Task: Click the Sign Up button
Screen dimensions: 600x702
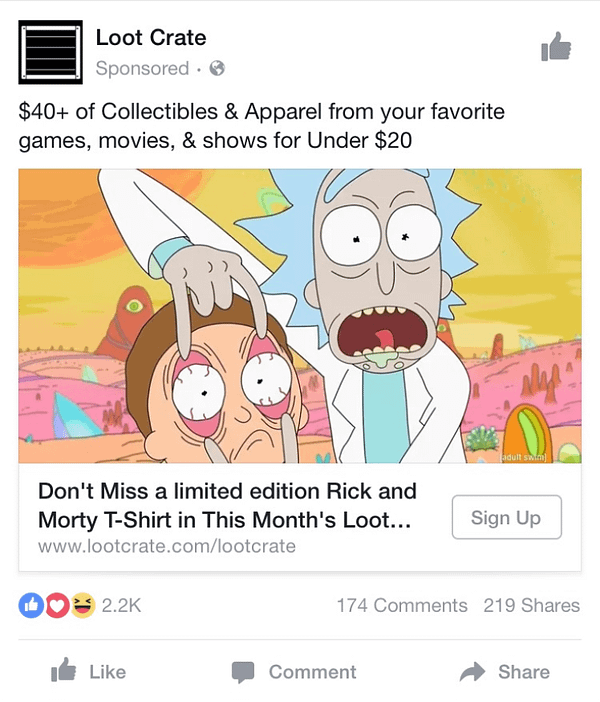Action: coord(506,517)
